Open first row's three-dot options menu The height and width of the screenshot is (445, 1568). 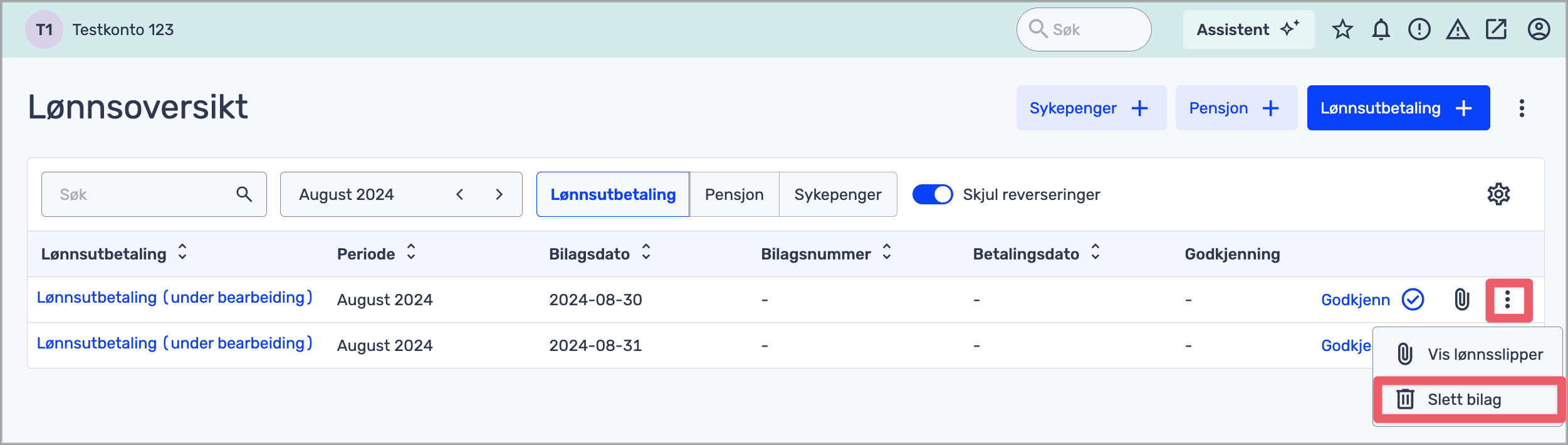[x=1508, y=300]
